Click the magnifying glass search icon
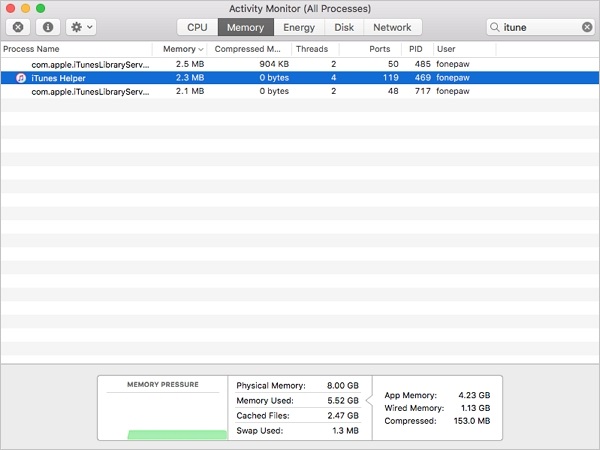The image size is (600, 450). point(494,27)
